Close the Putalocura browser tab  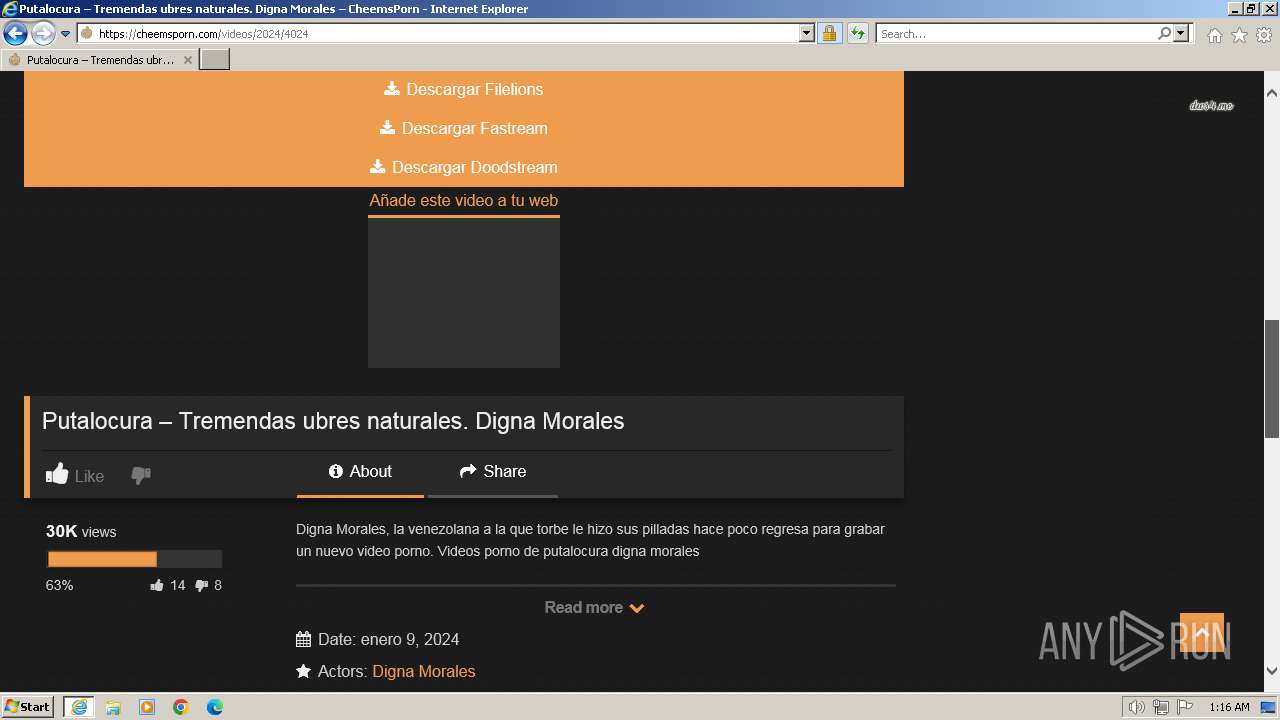click(x=187, y=60)
